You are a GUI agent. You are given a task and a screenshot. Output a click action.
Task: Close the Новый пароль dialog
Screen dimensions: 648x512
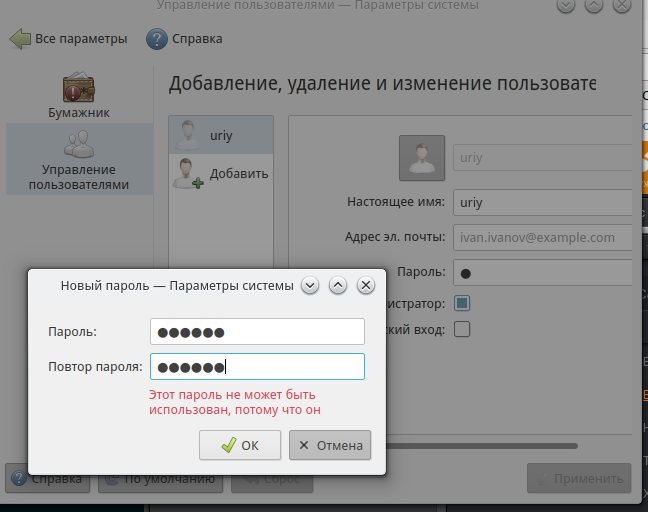pyautogui.click(x=366, y=285)
